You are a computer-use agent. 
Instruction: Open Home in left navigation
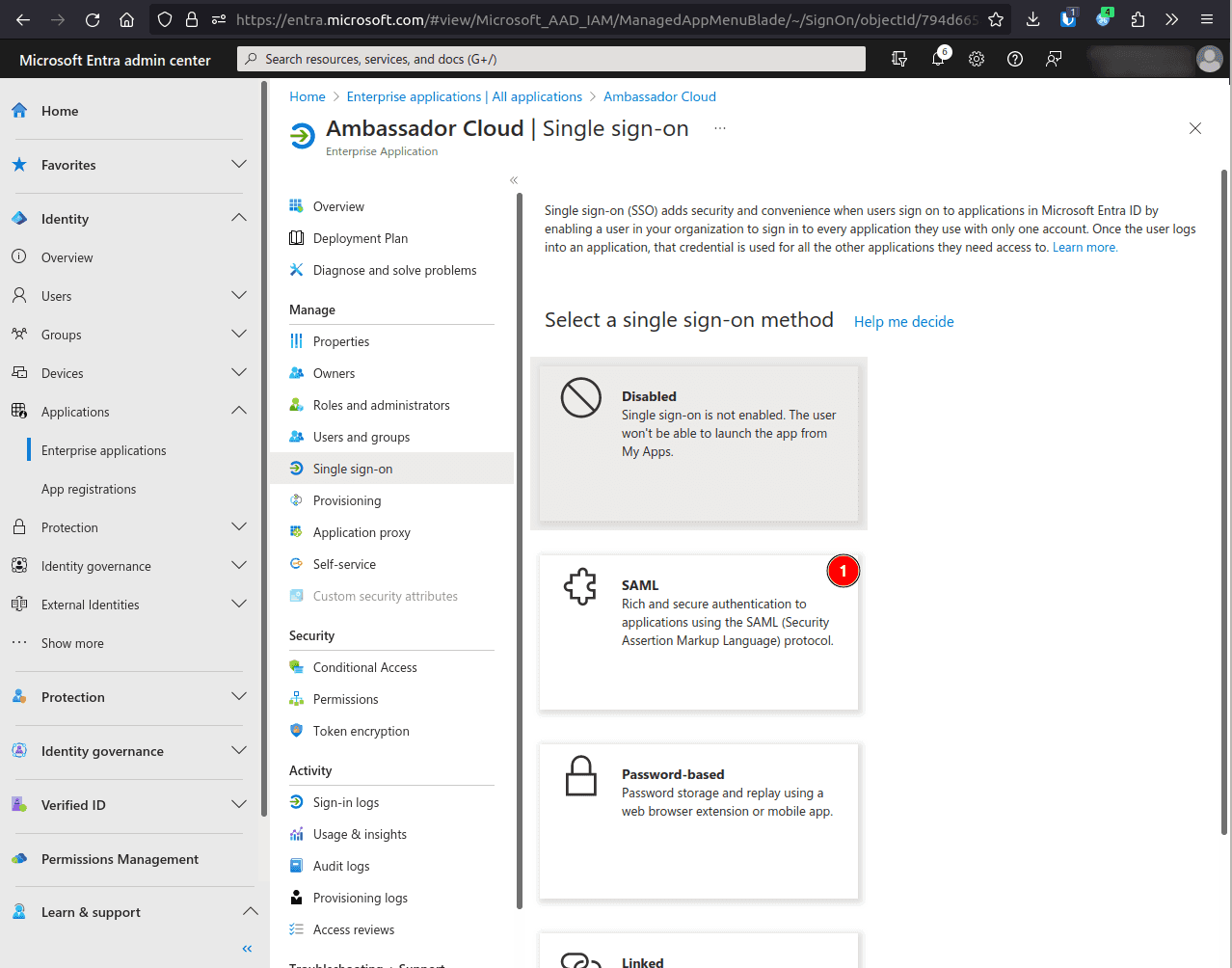(x=60, y=111)
